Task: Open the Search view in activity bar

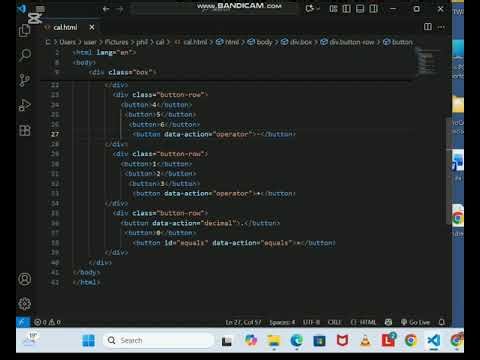Action: pos(25,55)
